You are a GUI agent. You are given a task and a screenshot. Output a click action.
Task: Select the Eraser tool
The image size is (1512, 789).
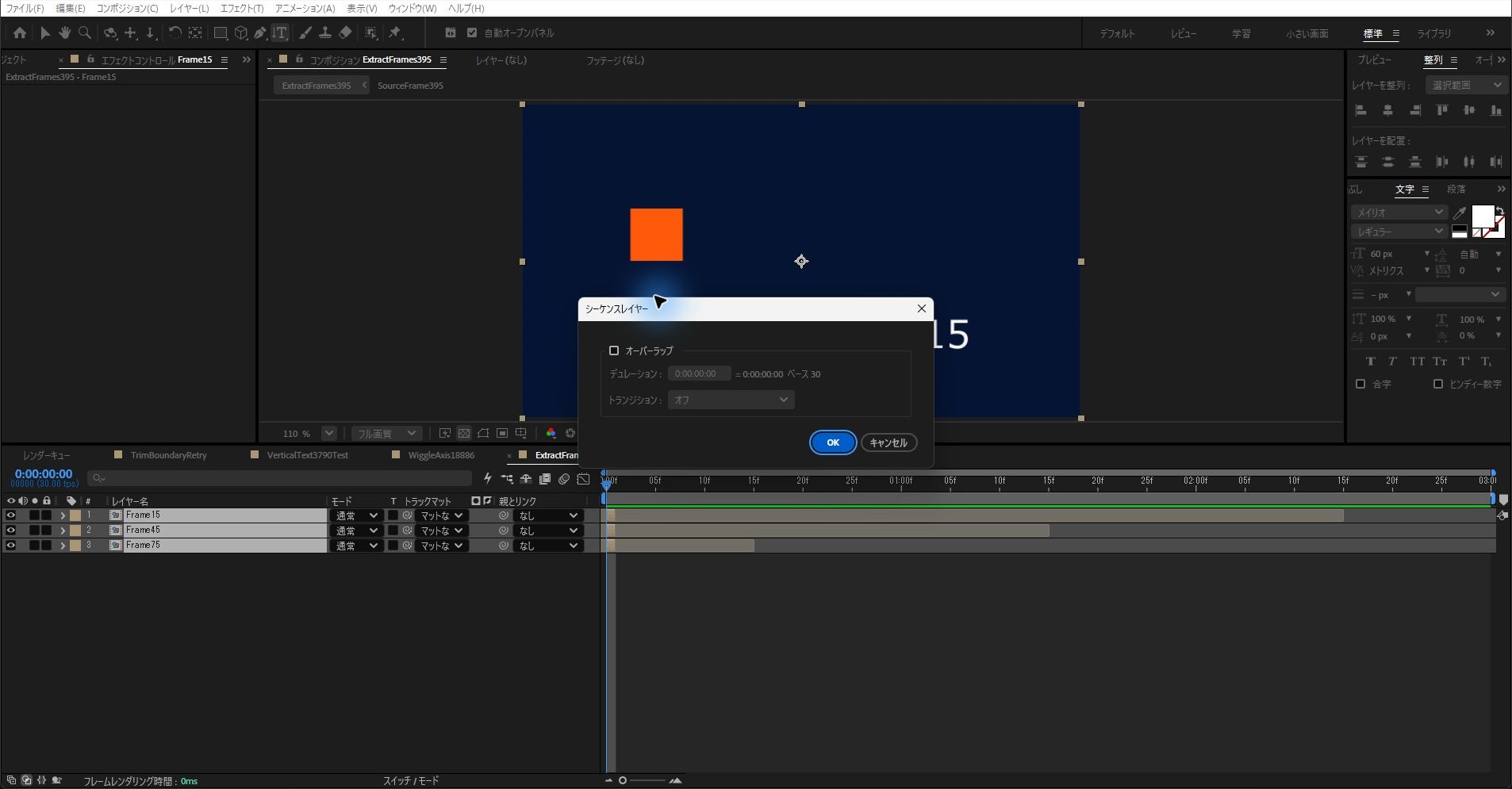(345, 33)
